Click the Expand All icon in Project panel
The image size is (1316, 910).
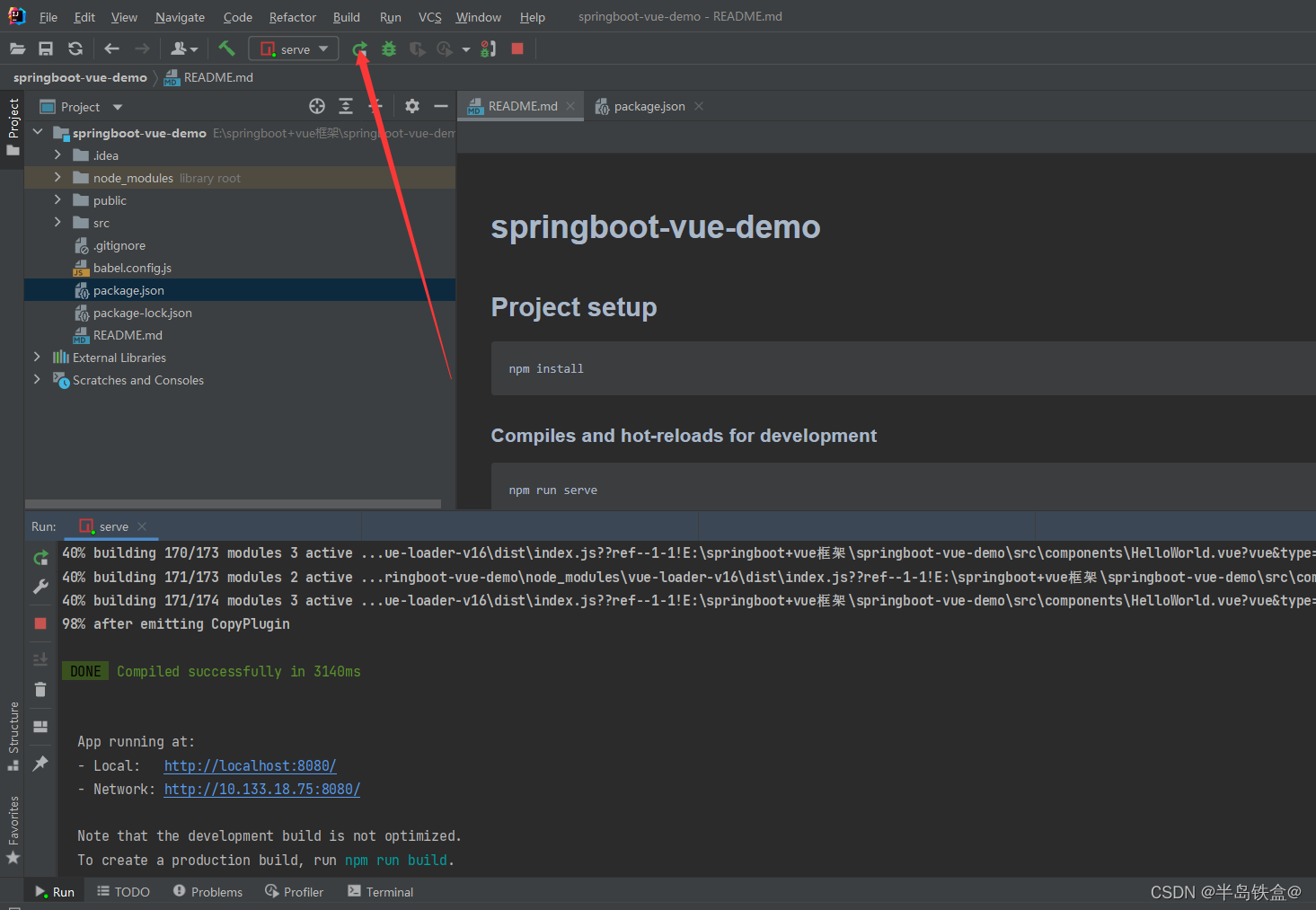[x=346, y=106]
